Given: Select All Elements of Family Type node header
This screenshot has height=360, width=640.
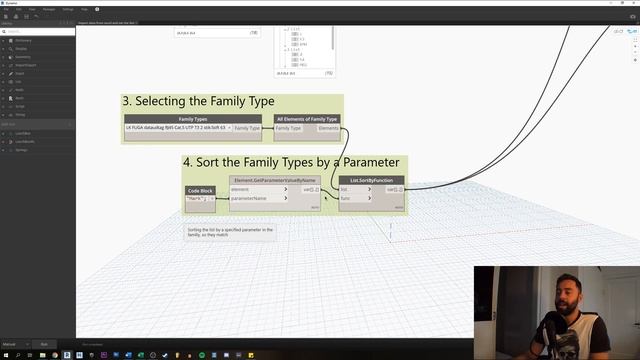Looking at the screenshot, I should click(307, 119).
